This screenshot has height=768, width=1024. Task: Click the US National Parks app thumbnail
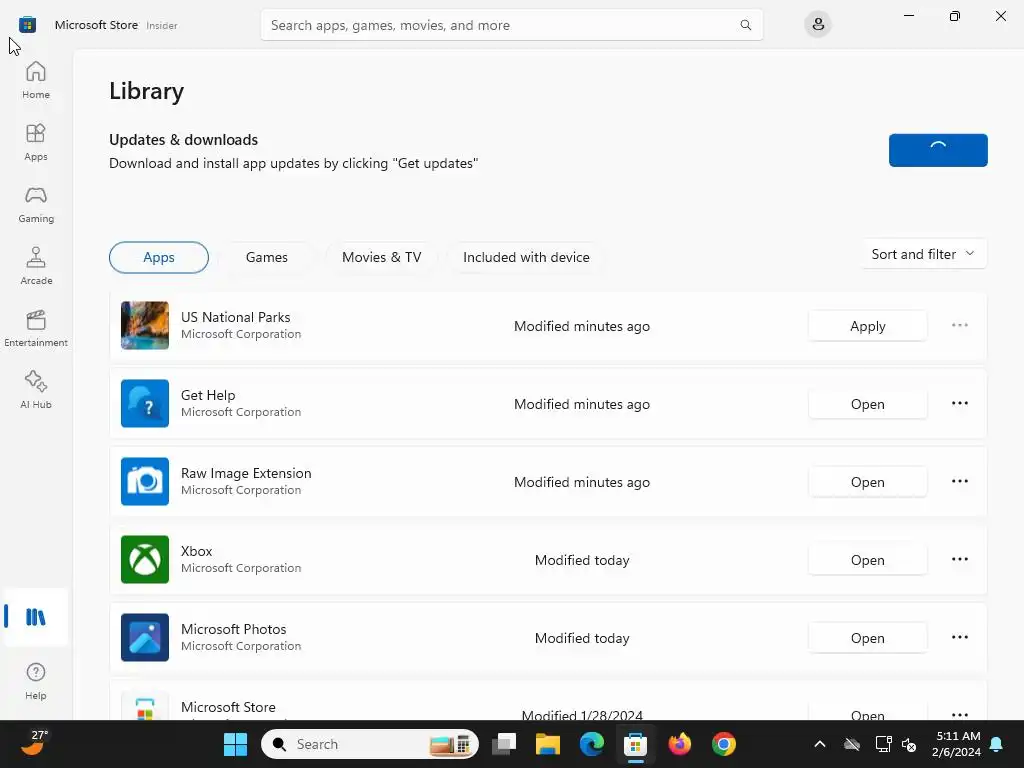click(145, 325)
